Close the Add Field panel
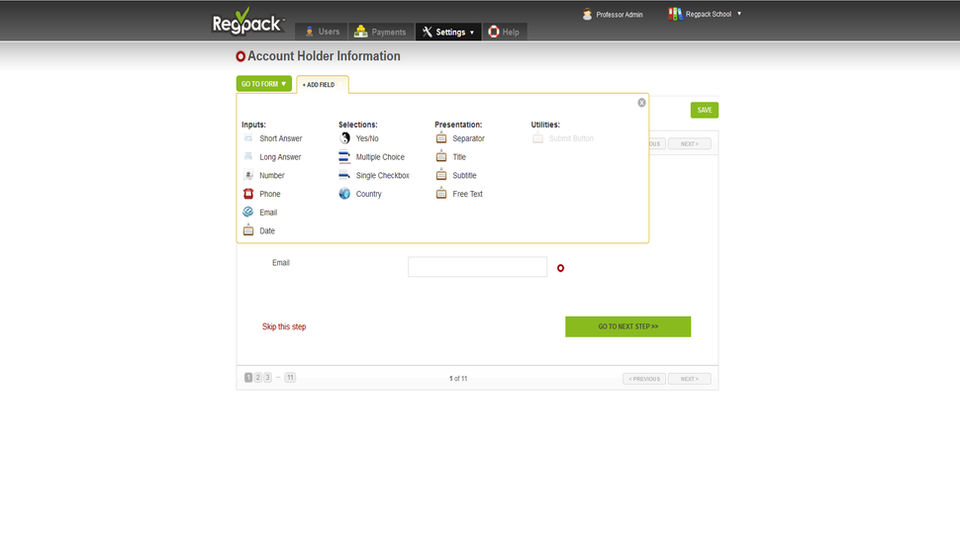Viewport: 960px width, 539px height. 642,102
